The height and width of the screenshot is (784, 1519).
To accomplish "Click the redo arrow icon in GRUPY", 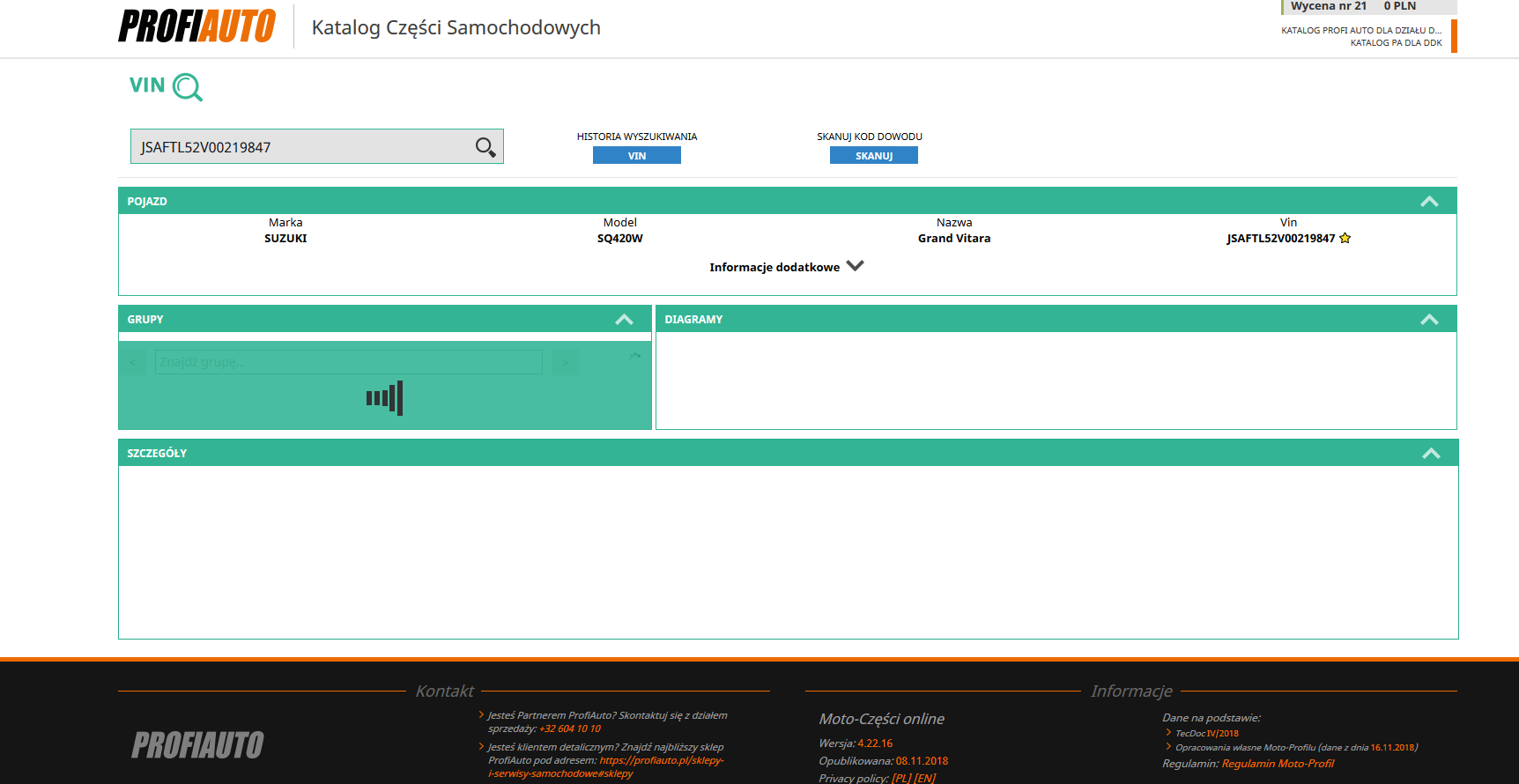I will point(634,357).
